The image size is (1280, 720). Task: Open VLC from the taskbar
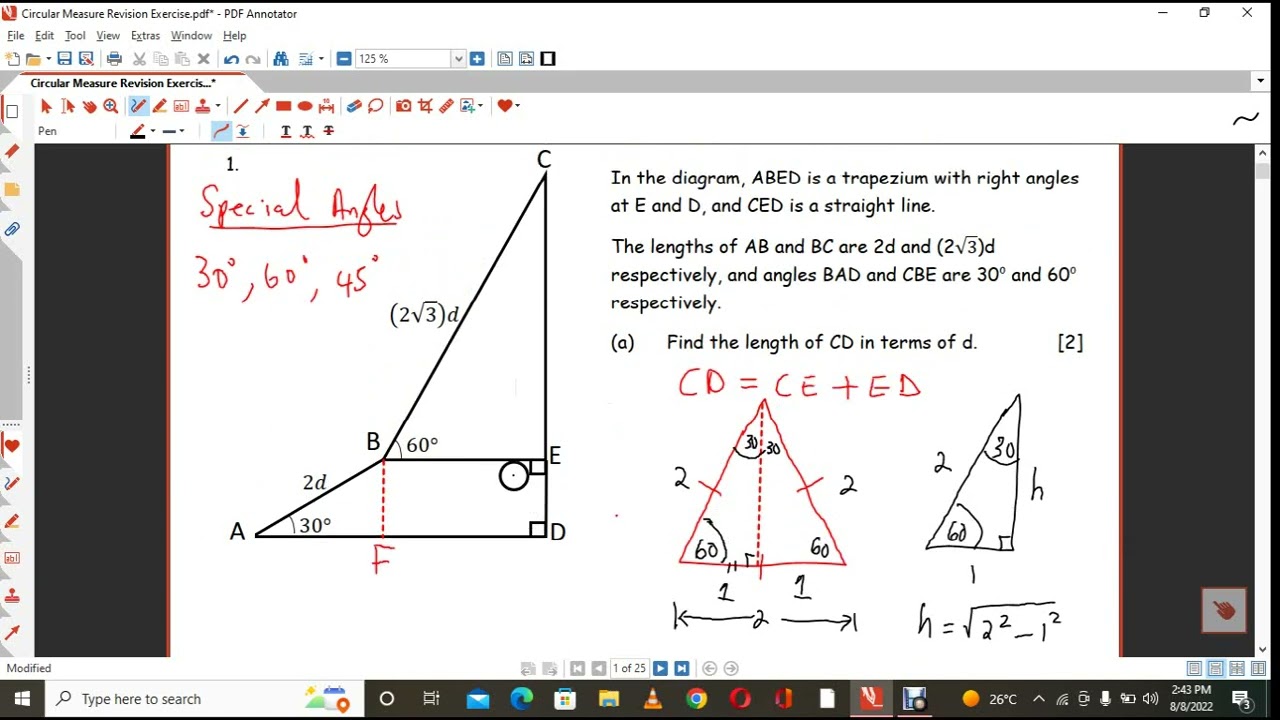click(x=652, y=699)
